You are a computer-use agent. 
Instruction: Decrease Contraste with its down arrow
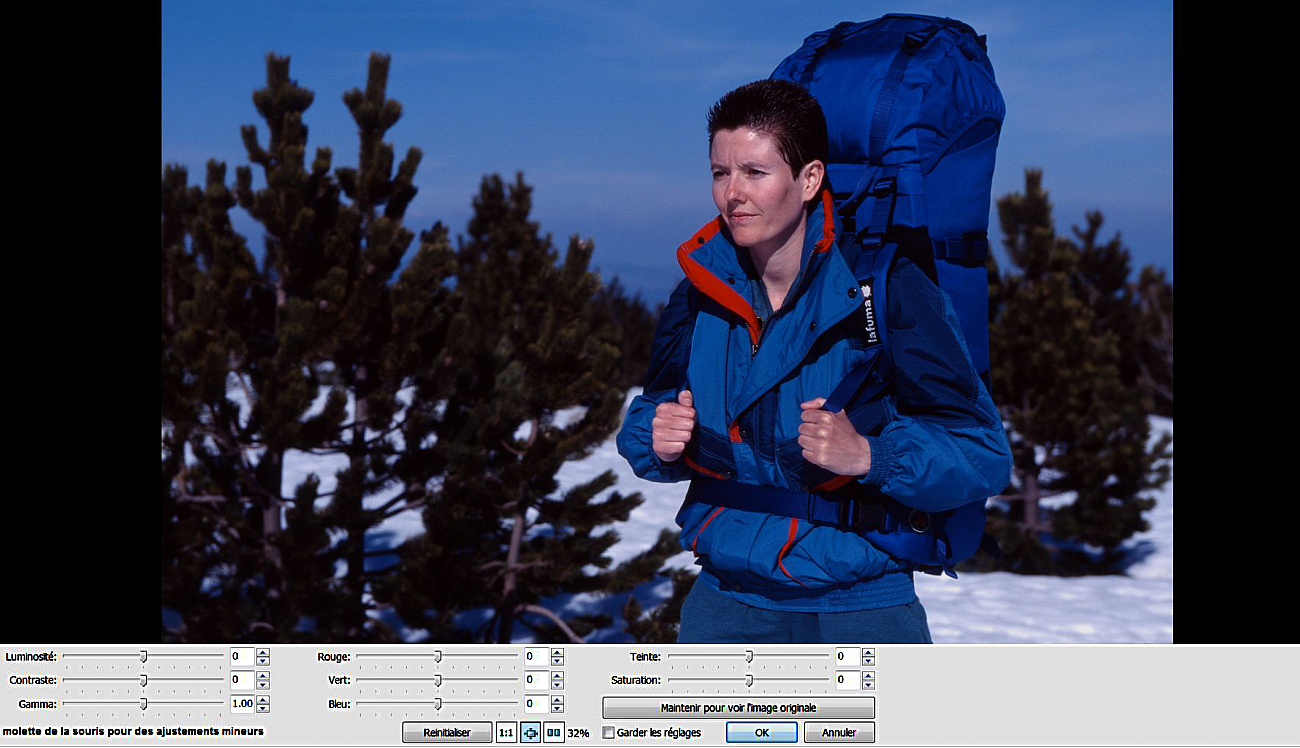[263, 685]
